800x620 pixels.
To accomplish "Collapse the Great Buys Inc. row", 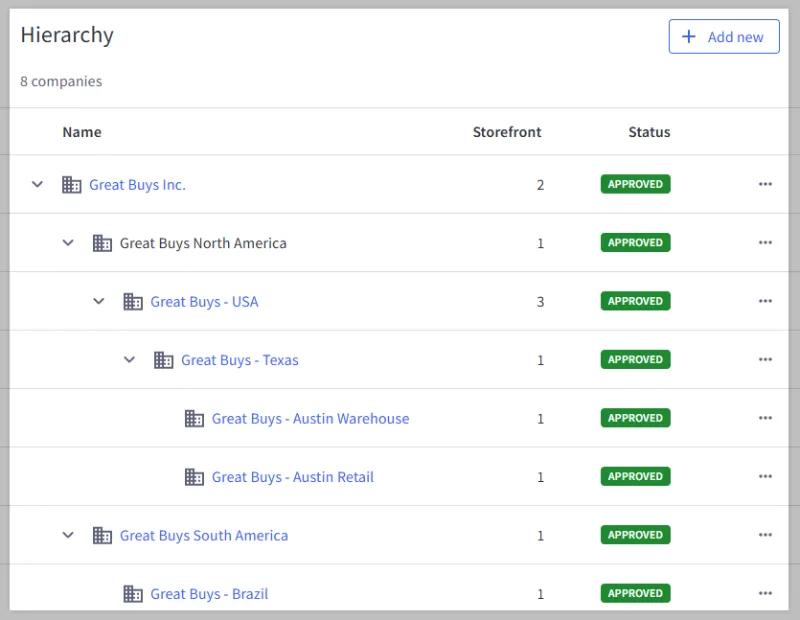I will tap(37, 184).
